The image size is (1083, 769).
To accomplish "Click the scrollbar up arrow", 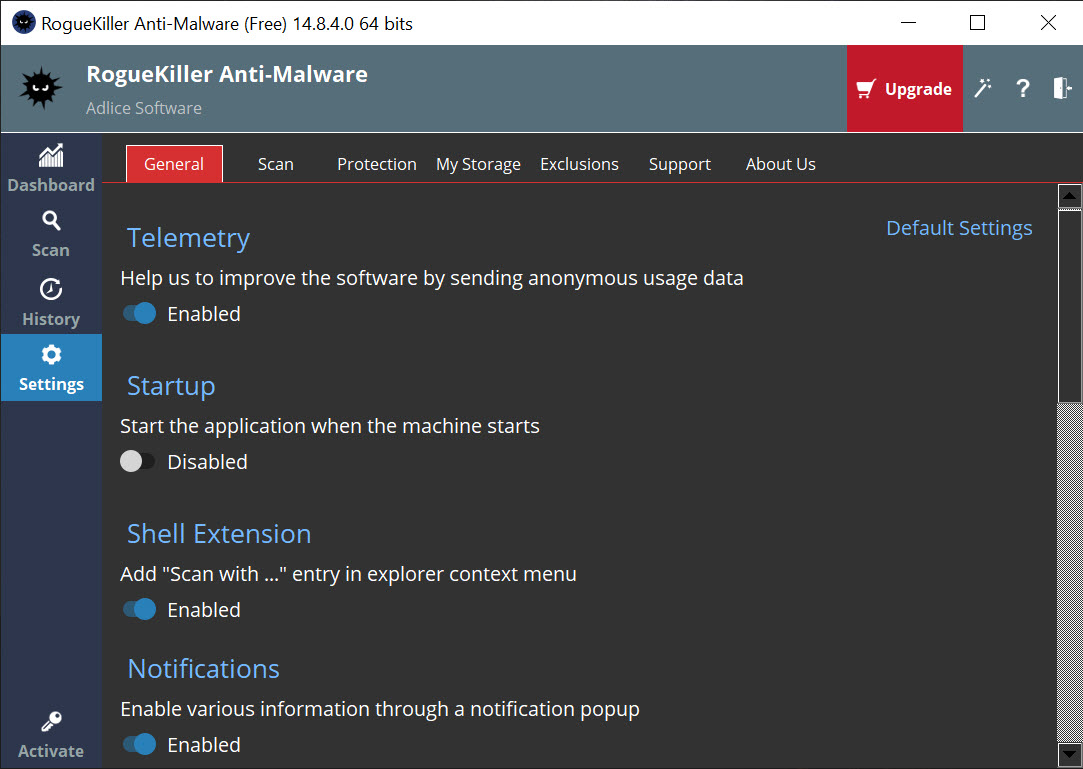I will click(x=1069, y=196).
